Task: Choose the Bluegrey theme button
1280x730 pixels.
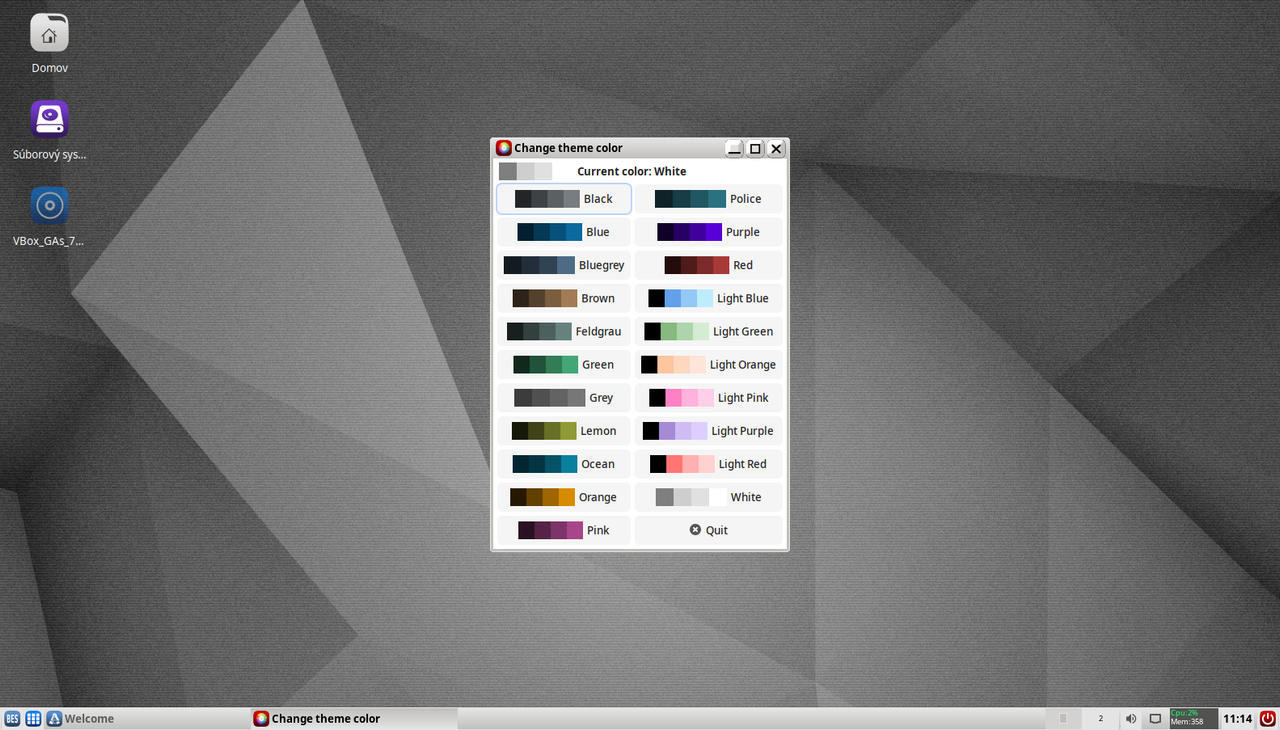Action: click(564, 265)
